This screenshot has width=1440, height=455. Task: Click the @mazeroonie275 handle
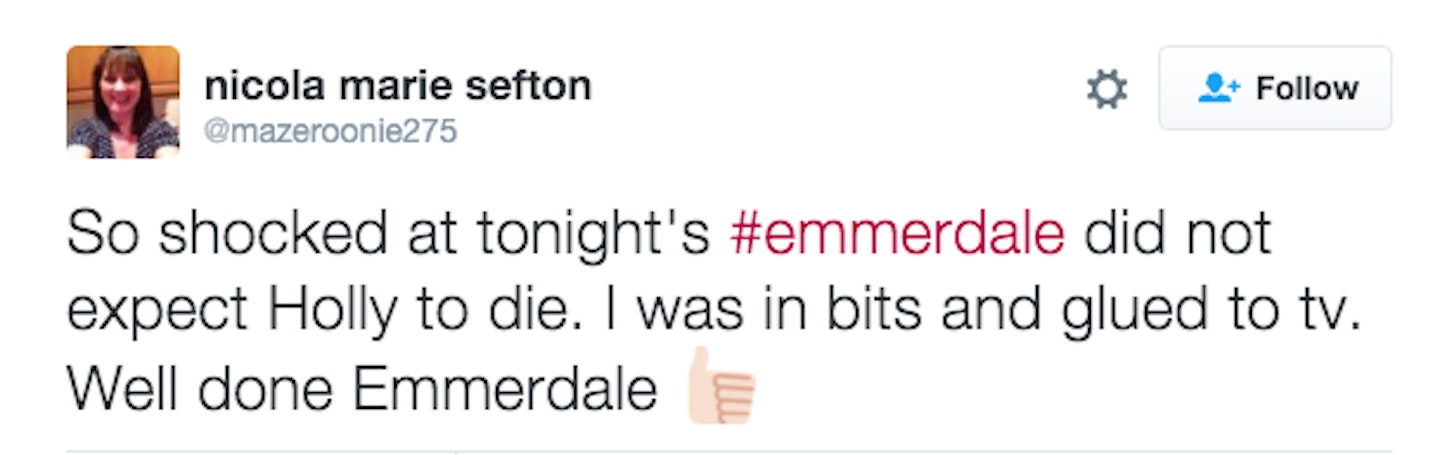[330, 131]
